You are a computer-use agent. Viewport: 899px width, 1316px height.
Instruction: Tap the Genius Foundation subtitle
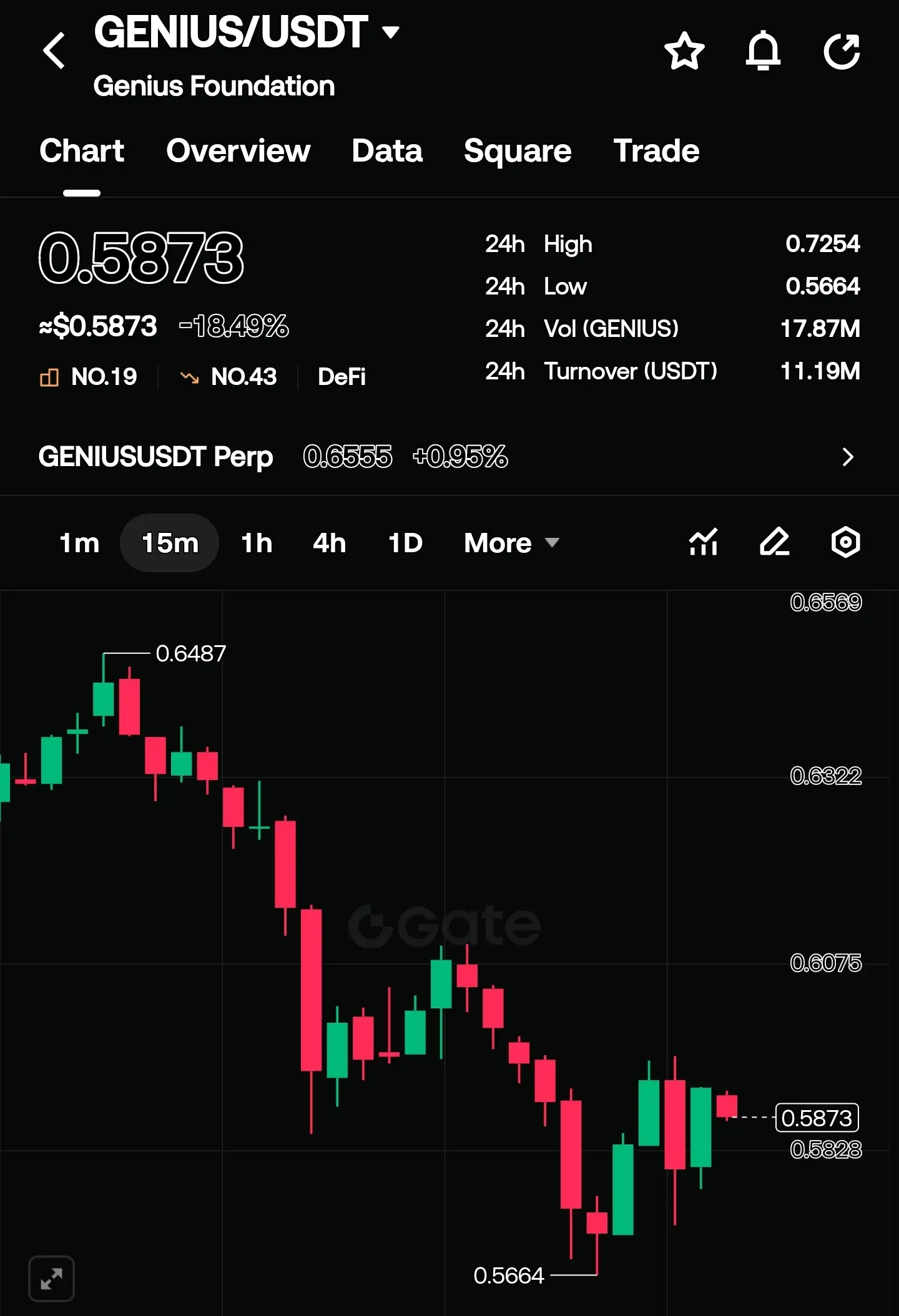point(214,86)
